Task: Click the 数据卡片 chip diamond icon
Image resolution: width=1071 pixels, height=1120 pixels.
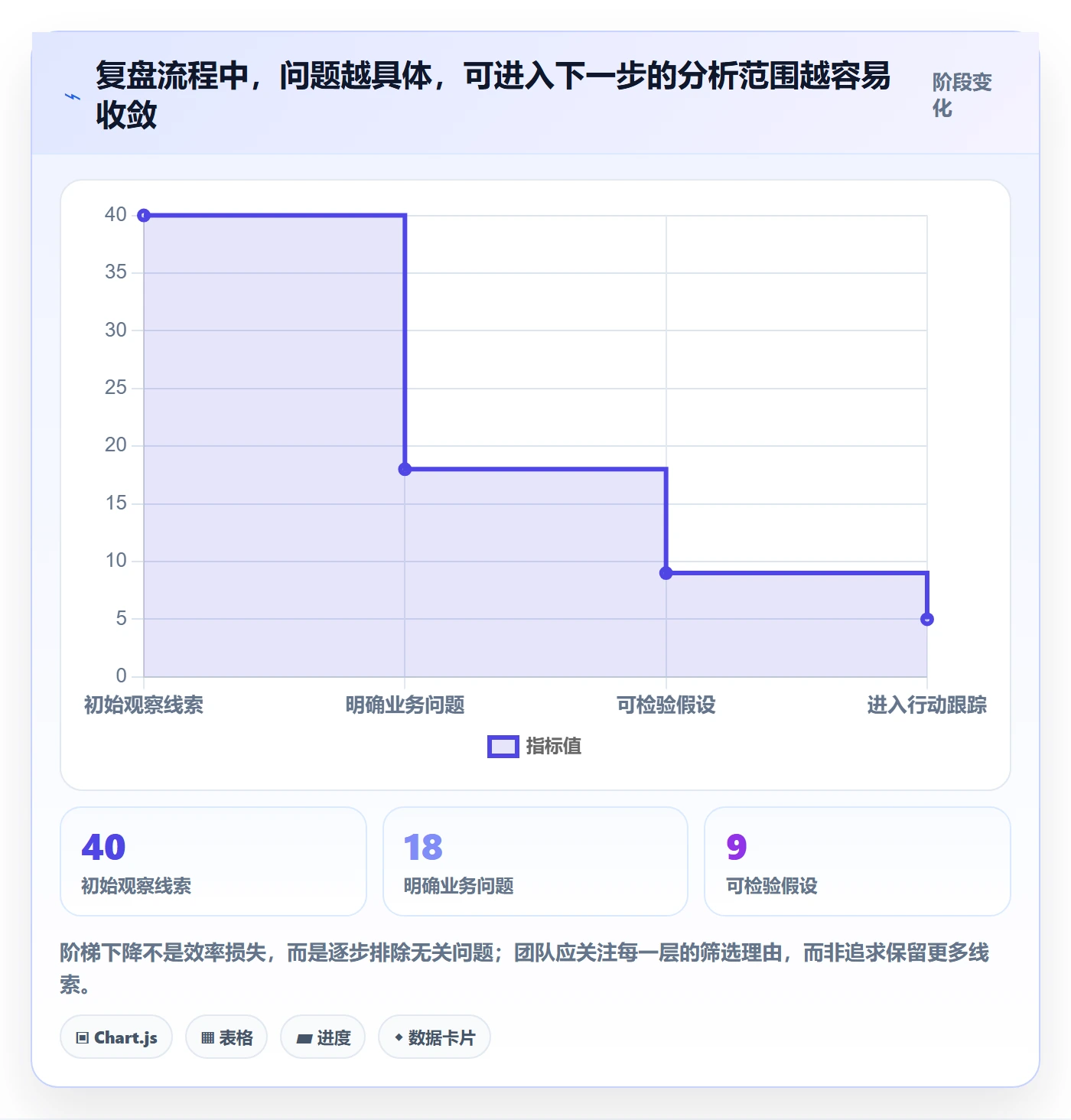Action: pyautogui.click(x=399, y=1037)
